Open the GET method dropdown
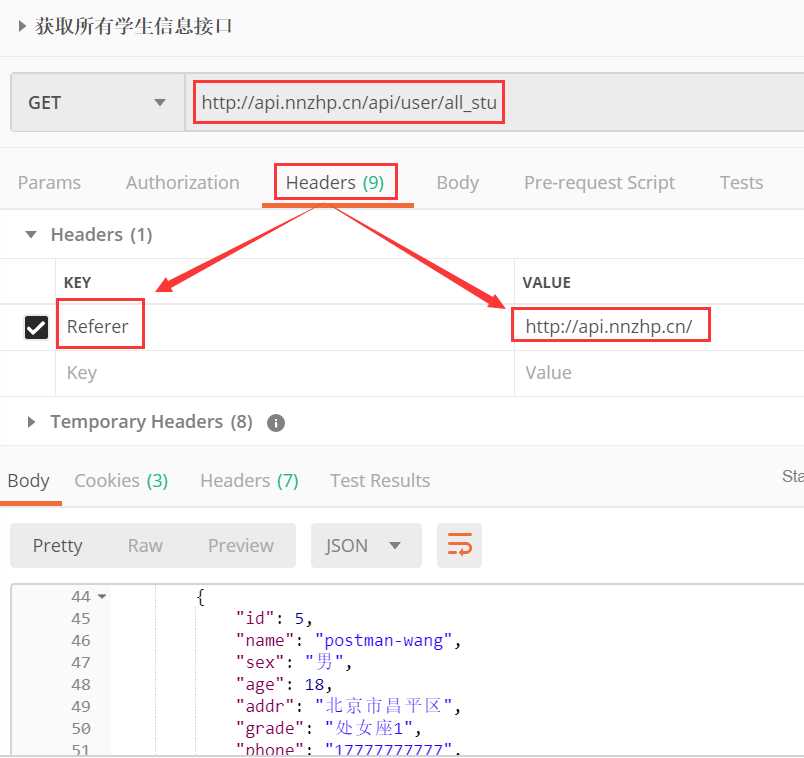 point(97,103)
